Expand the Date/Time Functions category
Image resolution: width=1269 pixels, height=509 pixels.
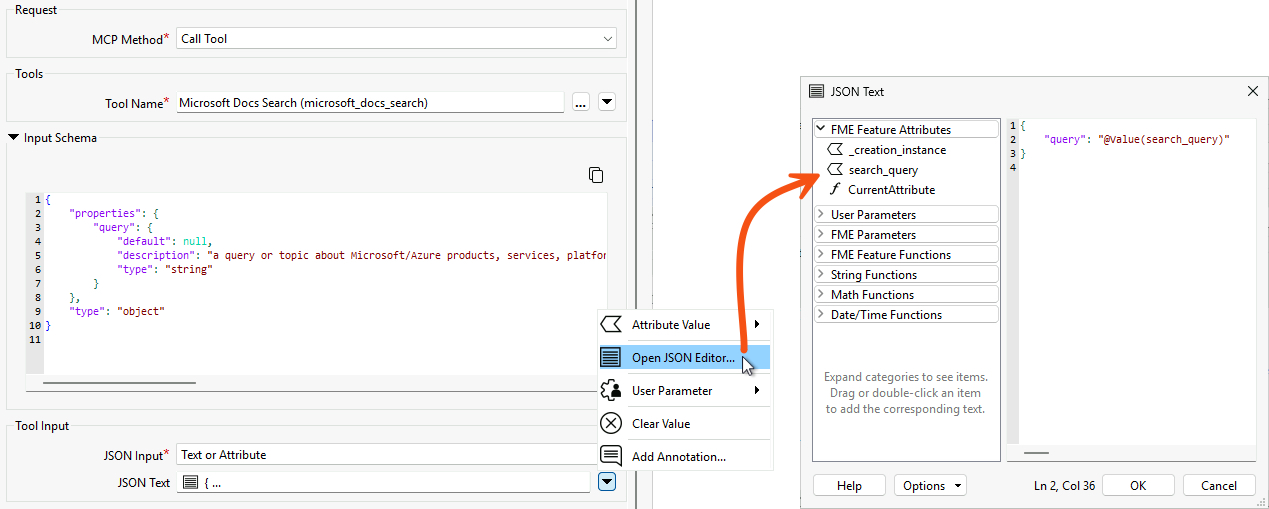click(x=821, y=314)
